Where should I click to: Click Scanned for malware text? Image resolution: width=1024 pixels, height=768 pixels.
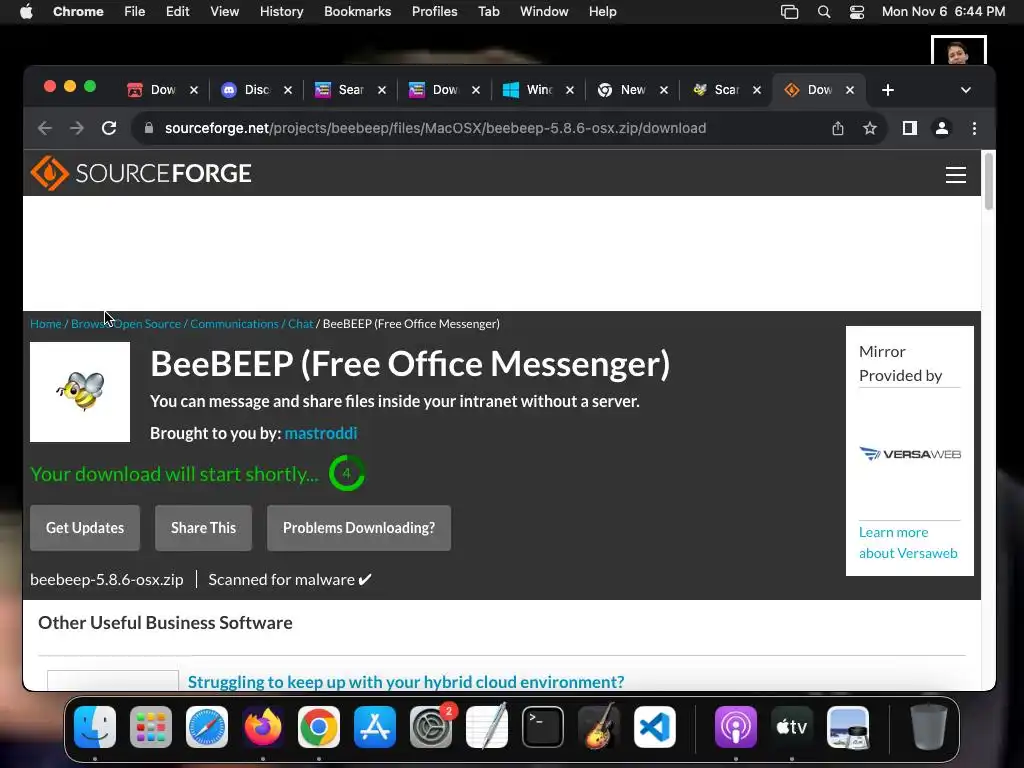click(x=289, y=580)
